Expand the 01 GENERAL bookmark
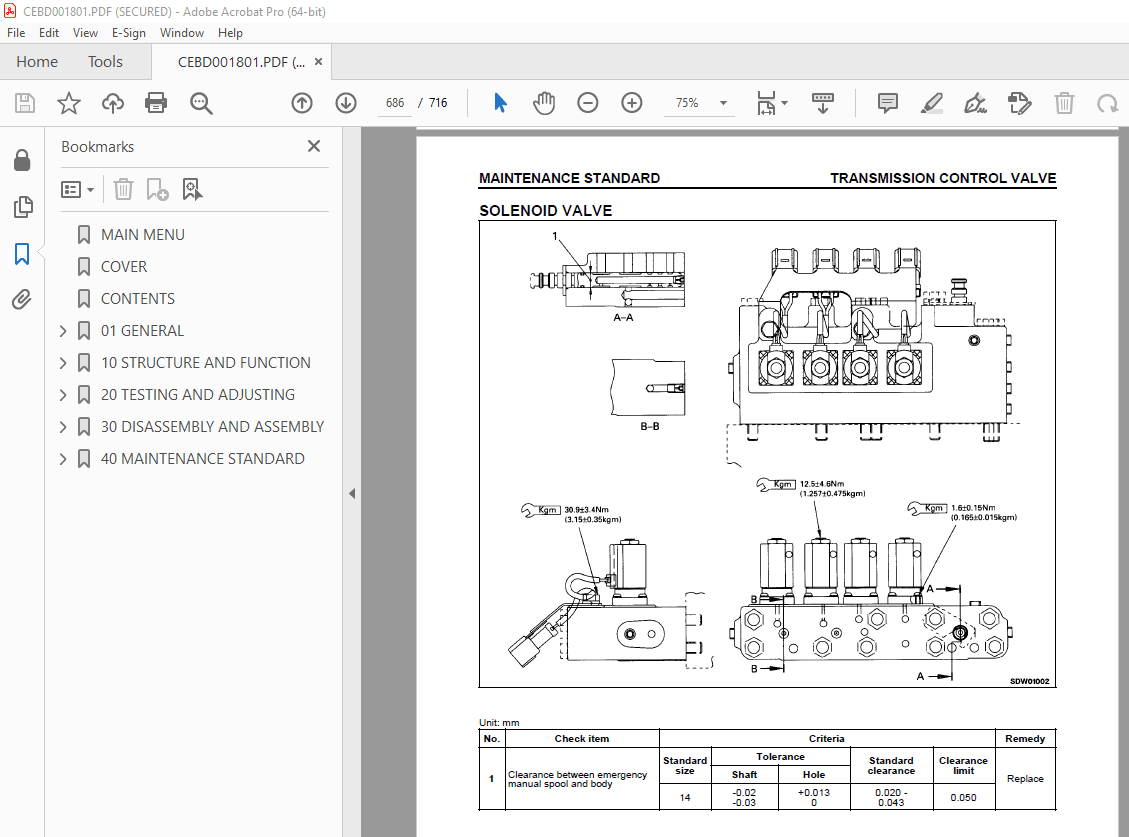 coord(63,331)
